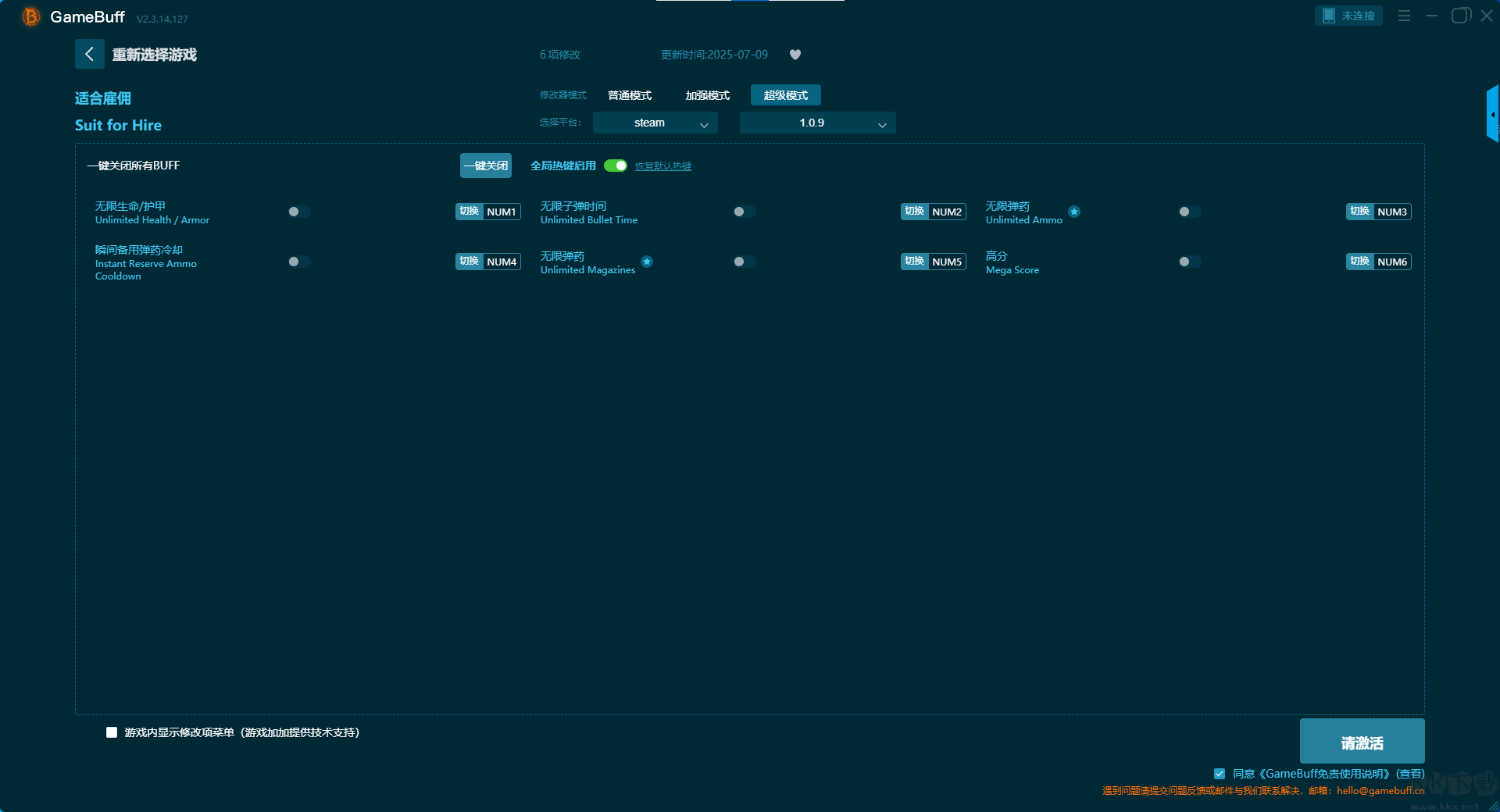This screenshot has height=812, width=1500.
Task: Click the star badge beside Unlimited Ammo
Action: point(1074,212)
